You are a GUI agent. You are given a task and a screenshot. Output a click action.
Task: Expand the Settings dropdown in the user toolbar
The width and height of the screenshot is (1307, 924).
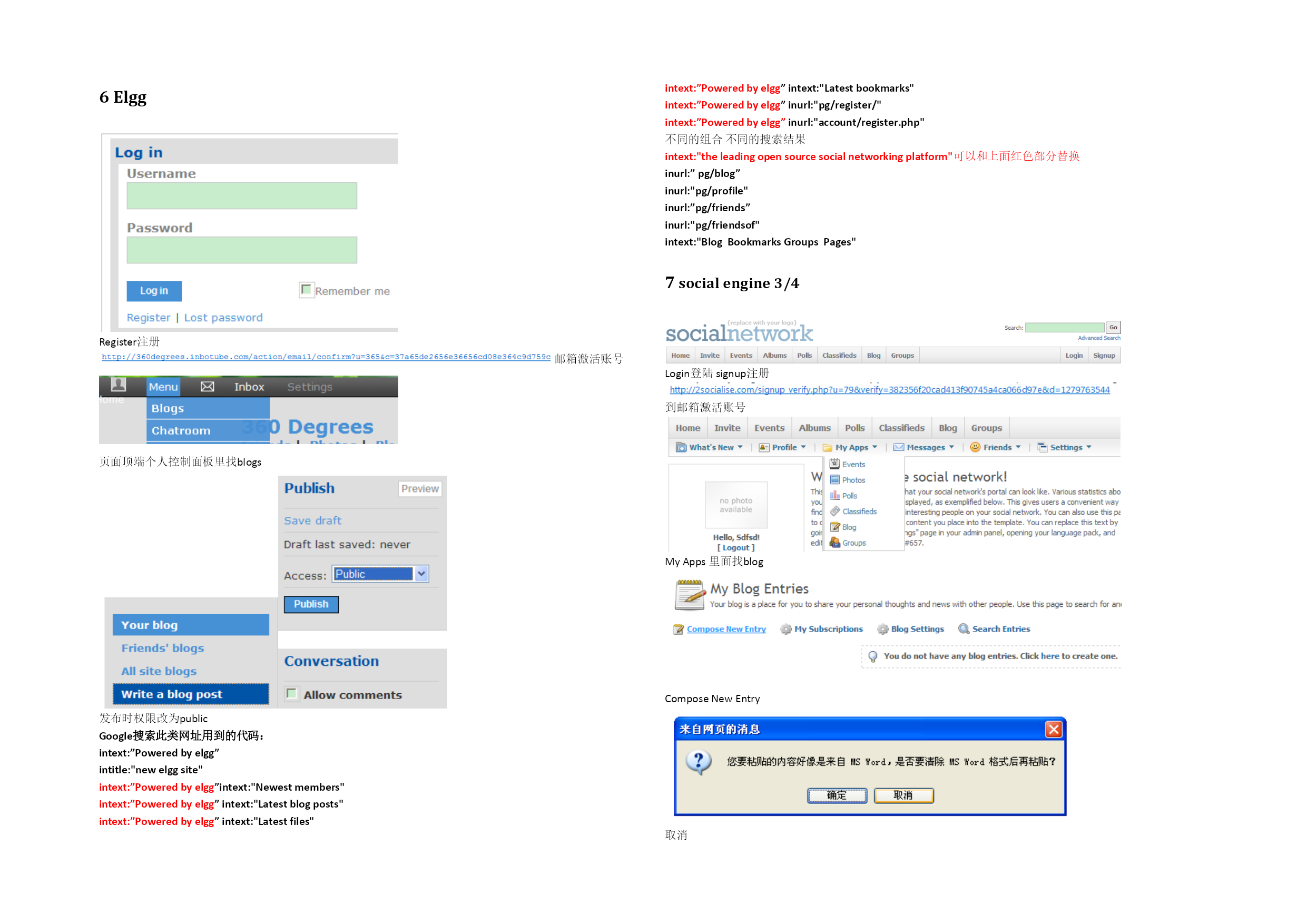point(1064,447)
